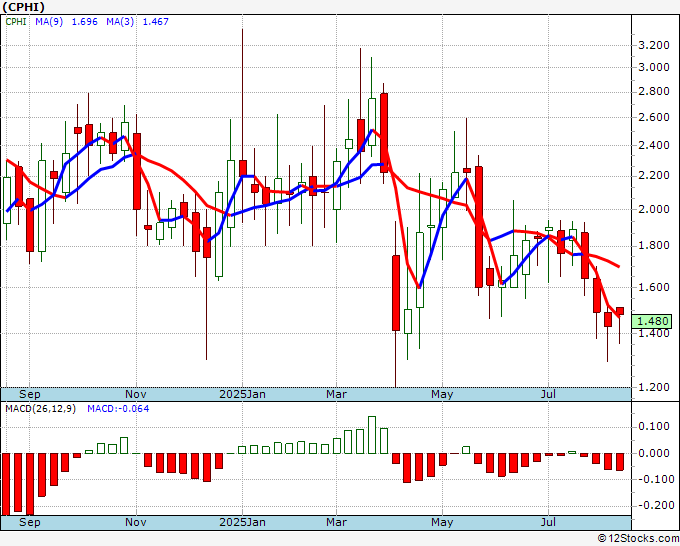This screenshot has width=680, height=546.
Task: Click Nov on the MACD time axis
Action: point(136,522)
